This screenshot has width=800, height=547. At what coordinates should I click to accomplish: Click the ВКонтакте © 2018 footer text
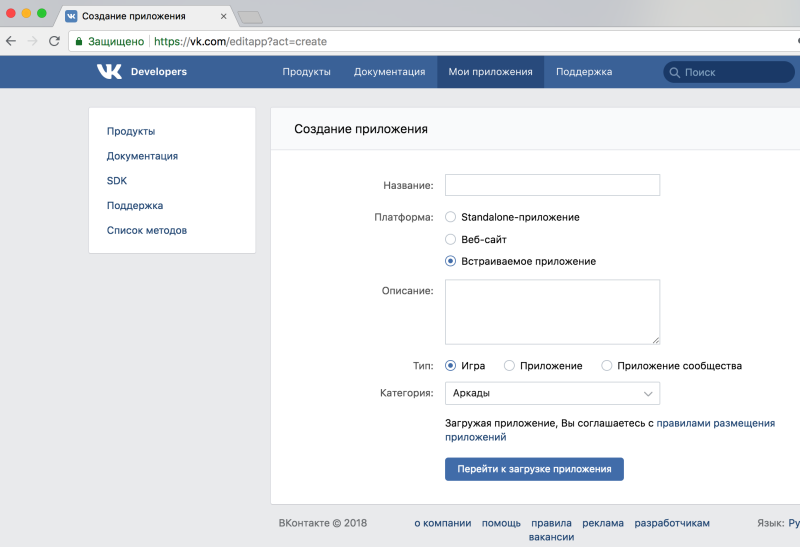click(x=323, y=523)
